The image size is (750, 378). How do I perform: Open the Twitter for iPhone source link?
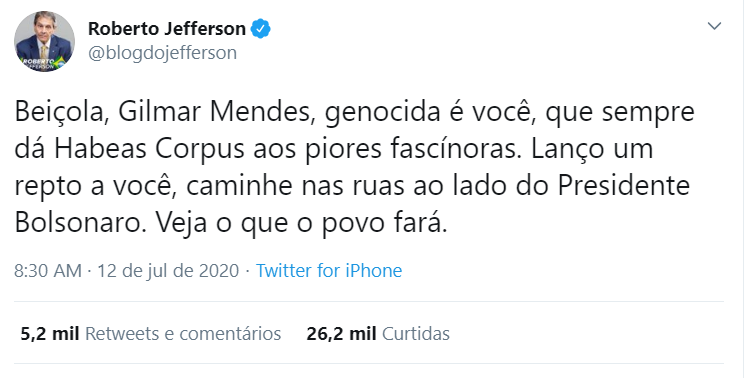tap(329, 271)
